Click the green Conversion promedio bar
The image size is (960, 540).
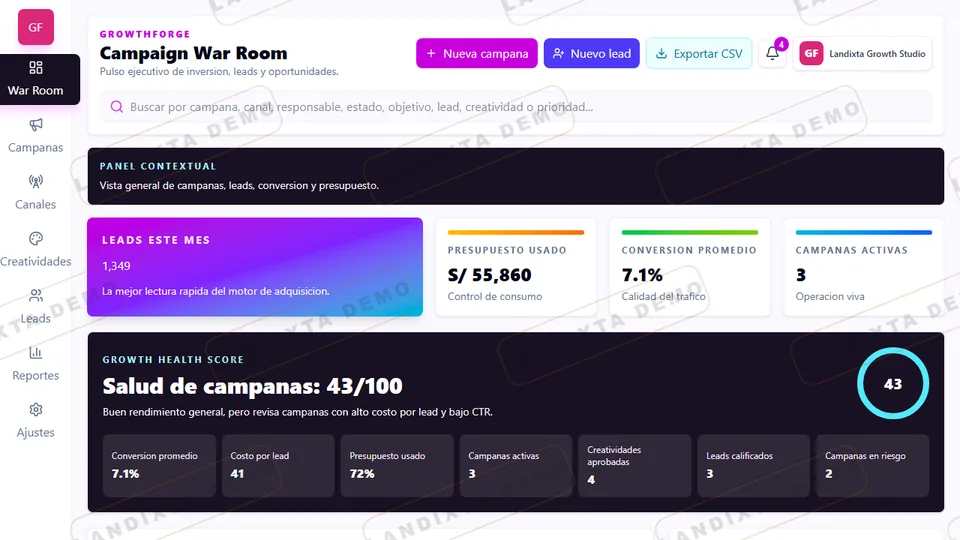tap(689, 233)
